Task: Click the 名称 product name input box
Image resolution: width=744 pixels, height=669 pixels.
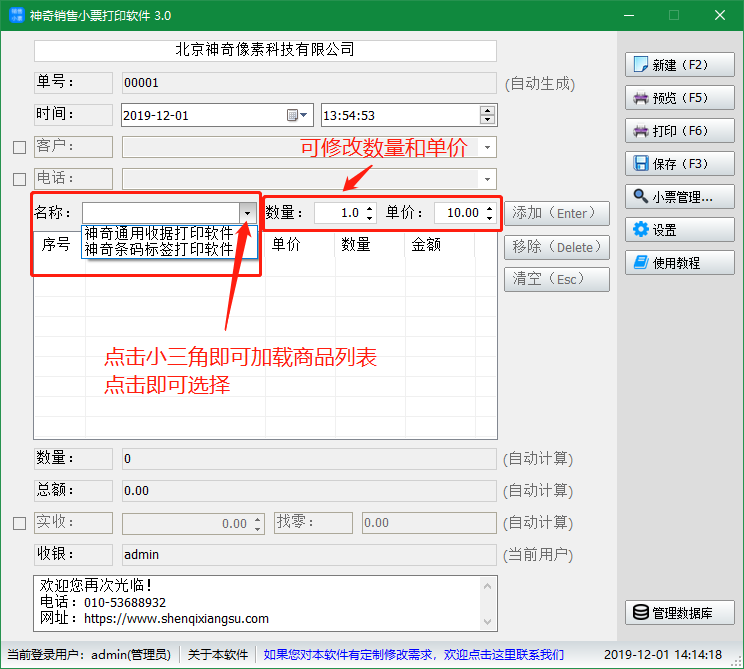Action: coord(161,213)
